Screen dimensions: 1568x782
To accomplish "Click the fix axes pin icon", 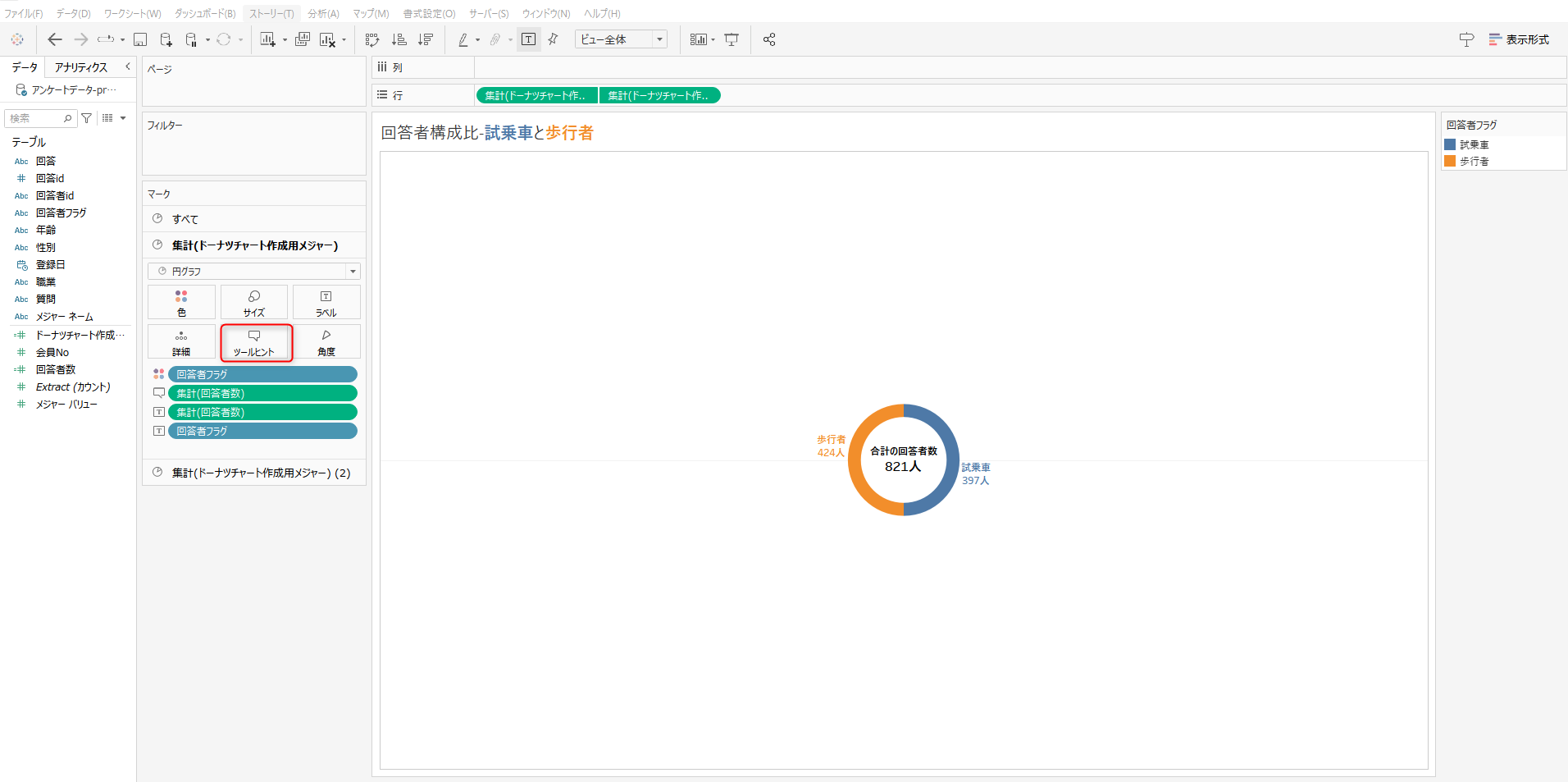I will [554, 39].
